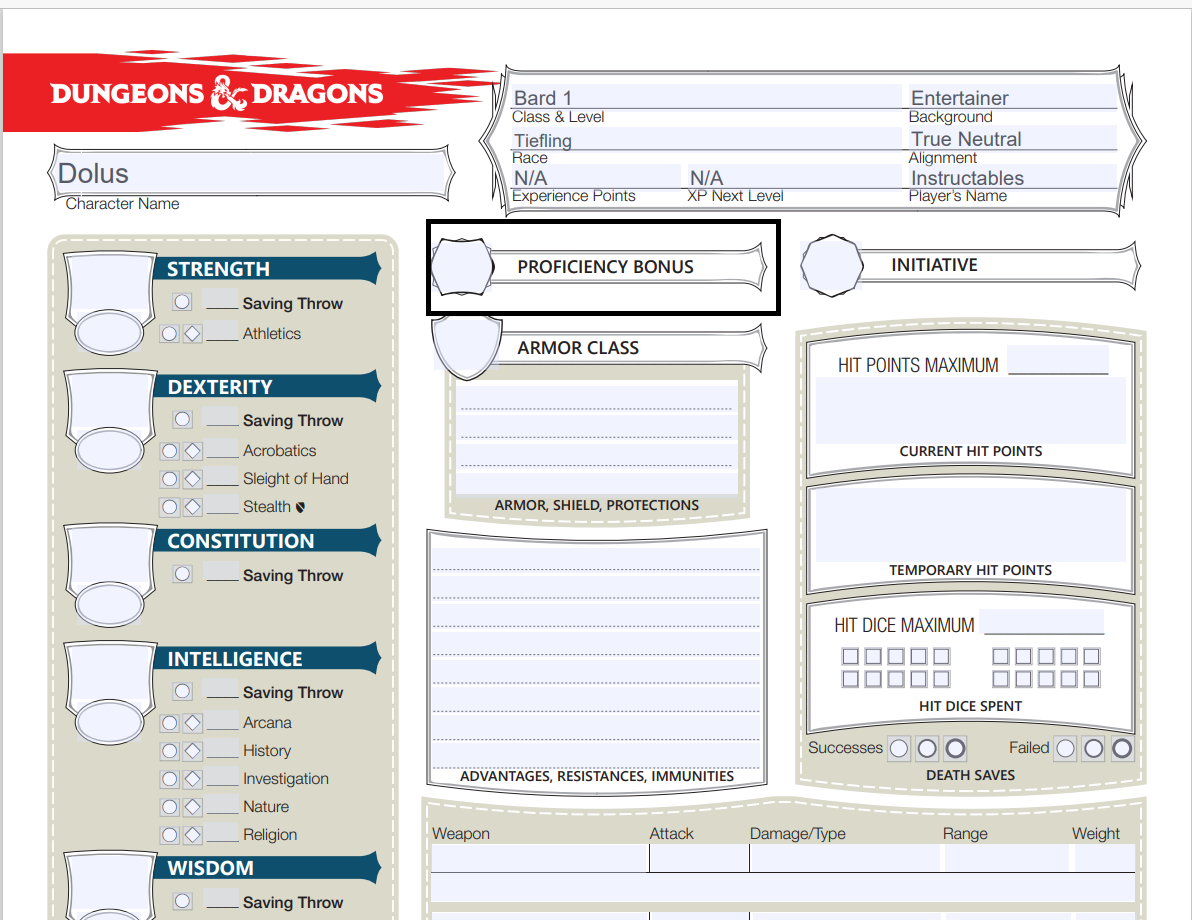The height and width of the screenshot is (920, 1192).
Task: Click the Constitution ability score box
Action: pyautogui.click(x=110, y=557)
